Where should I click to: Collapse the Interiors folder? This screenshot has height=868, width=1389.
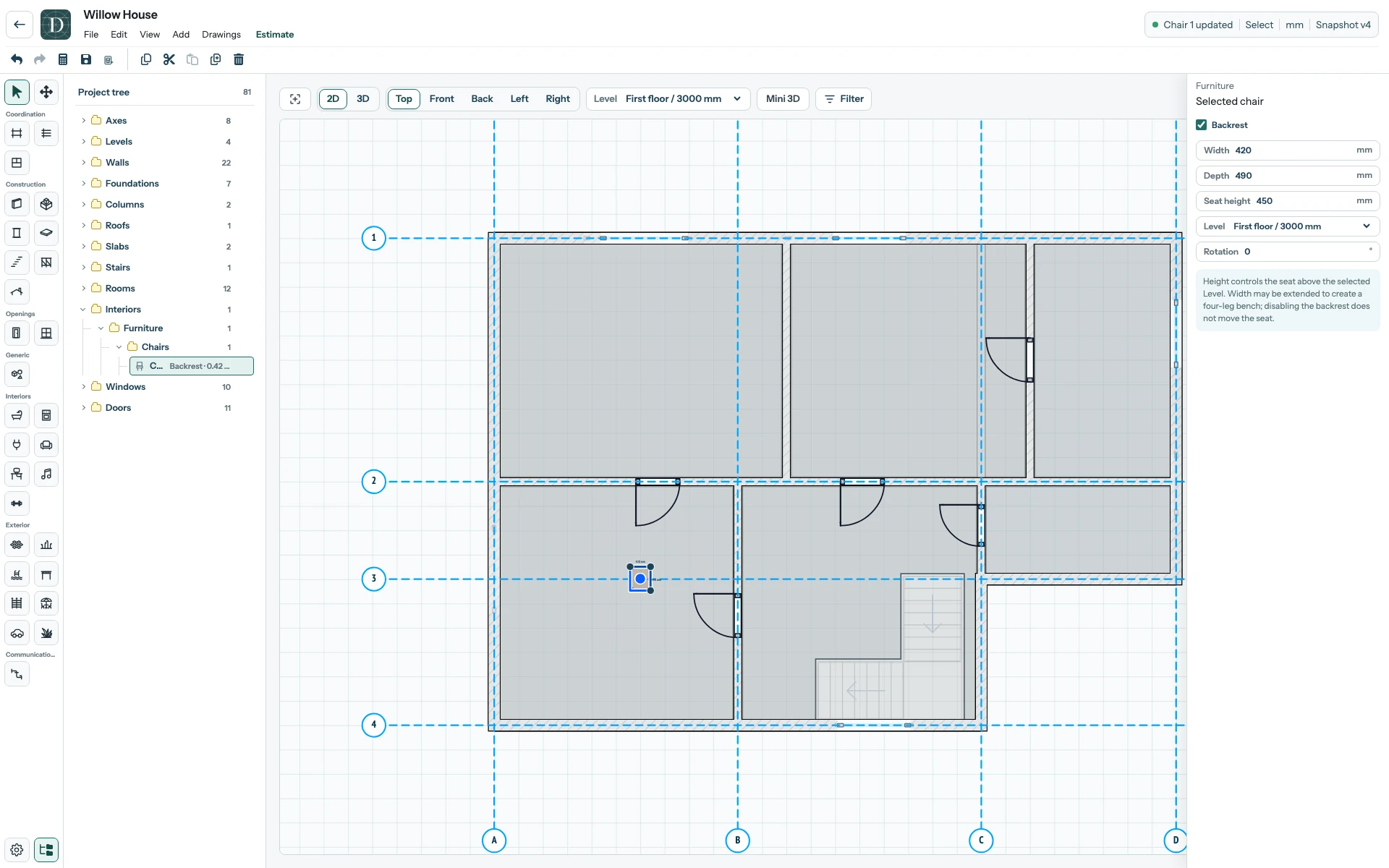84,310
